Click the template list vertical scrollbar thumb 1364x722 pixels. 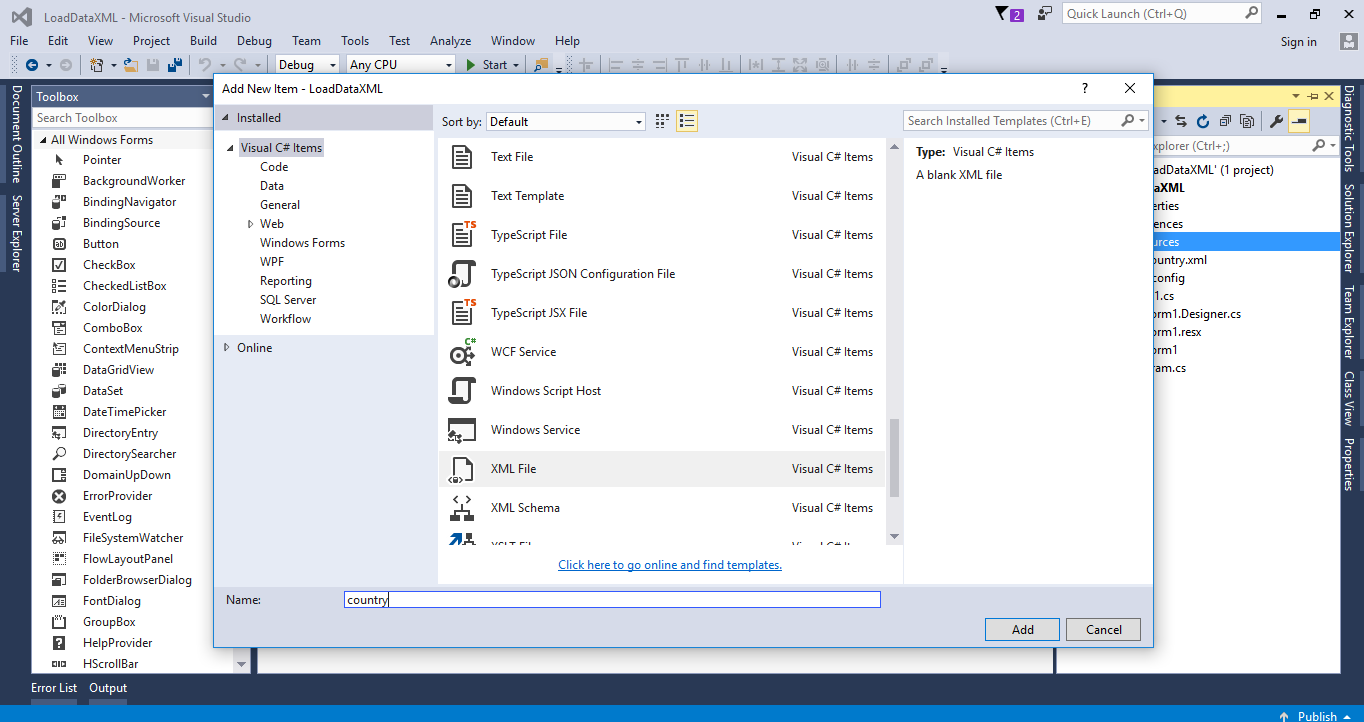[x=894, y=458]
